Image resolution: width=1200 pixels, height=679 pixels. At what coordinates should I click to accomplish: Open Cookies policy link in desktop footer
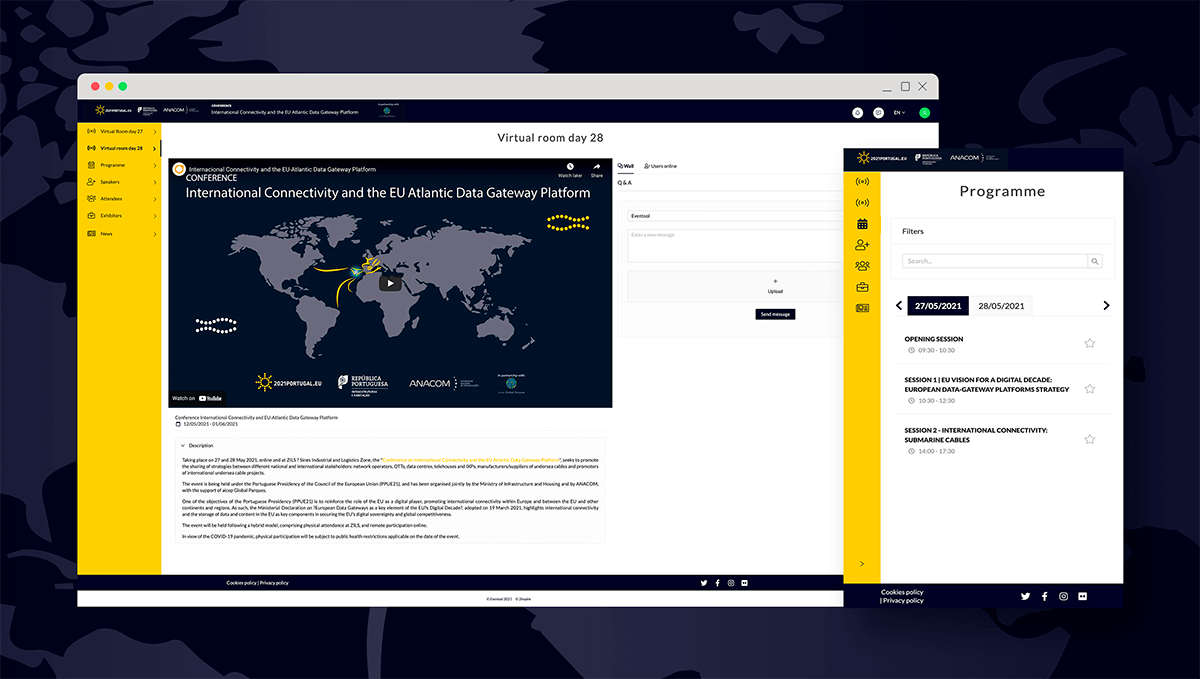coord(241,582)
